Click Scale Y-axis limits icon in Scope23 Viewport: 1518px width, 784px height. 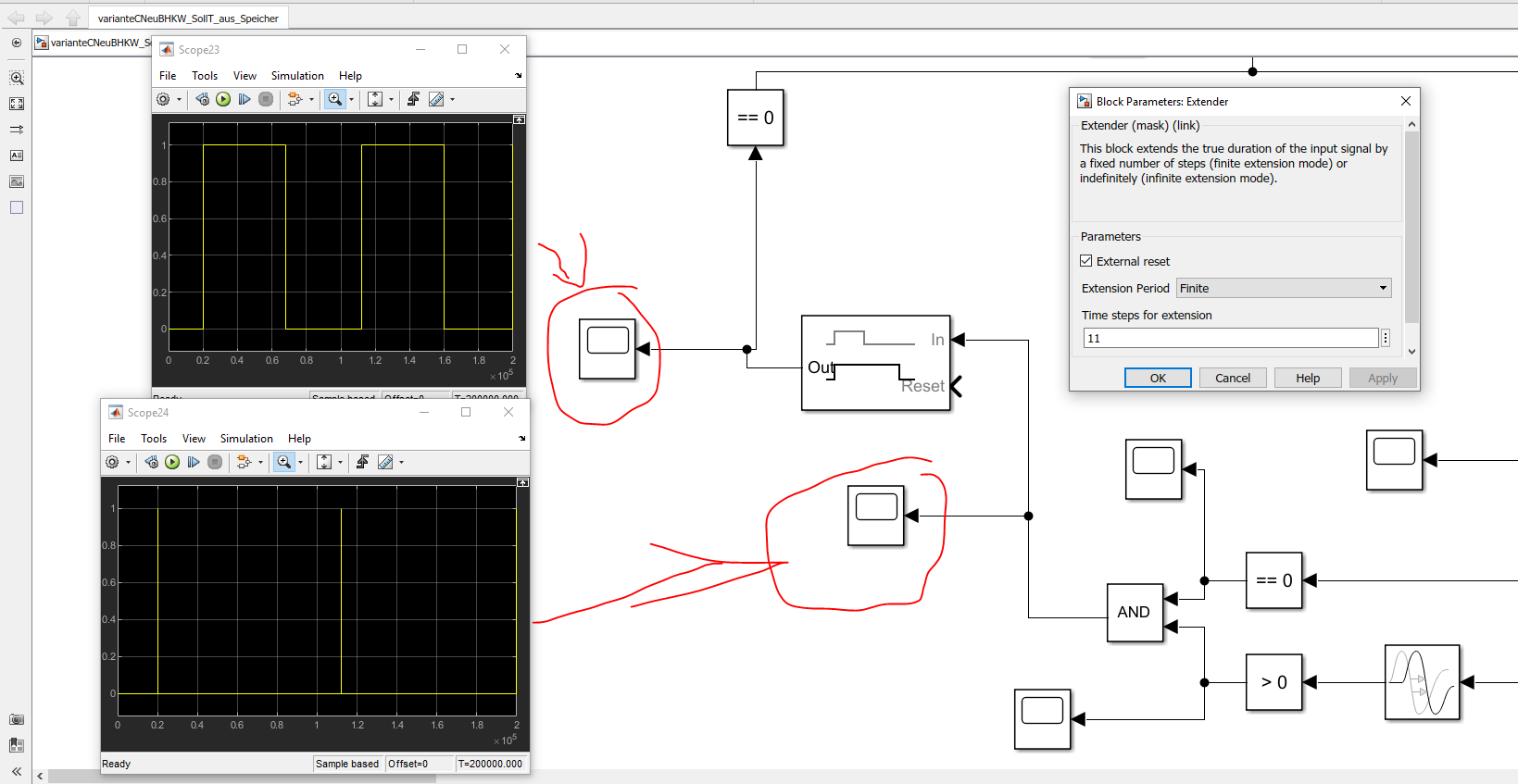(375, 99)
